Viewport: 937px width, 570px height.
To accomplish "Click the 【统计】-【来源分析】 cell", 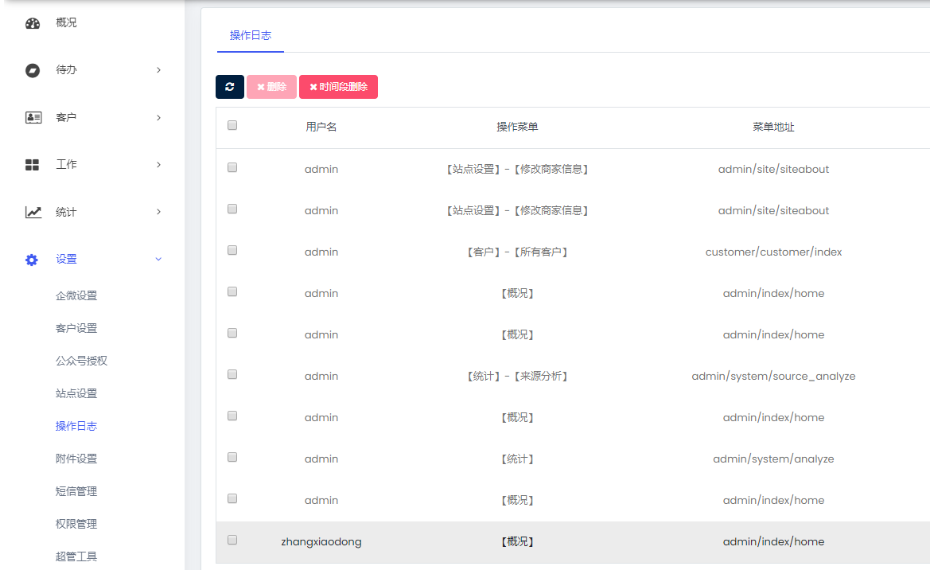I will tap(518, 376).
